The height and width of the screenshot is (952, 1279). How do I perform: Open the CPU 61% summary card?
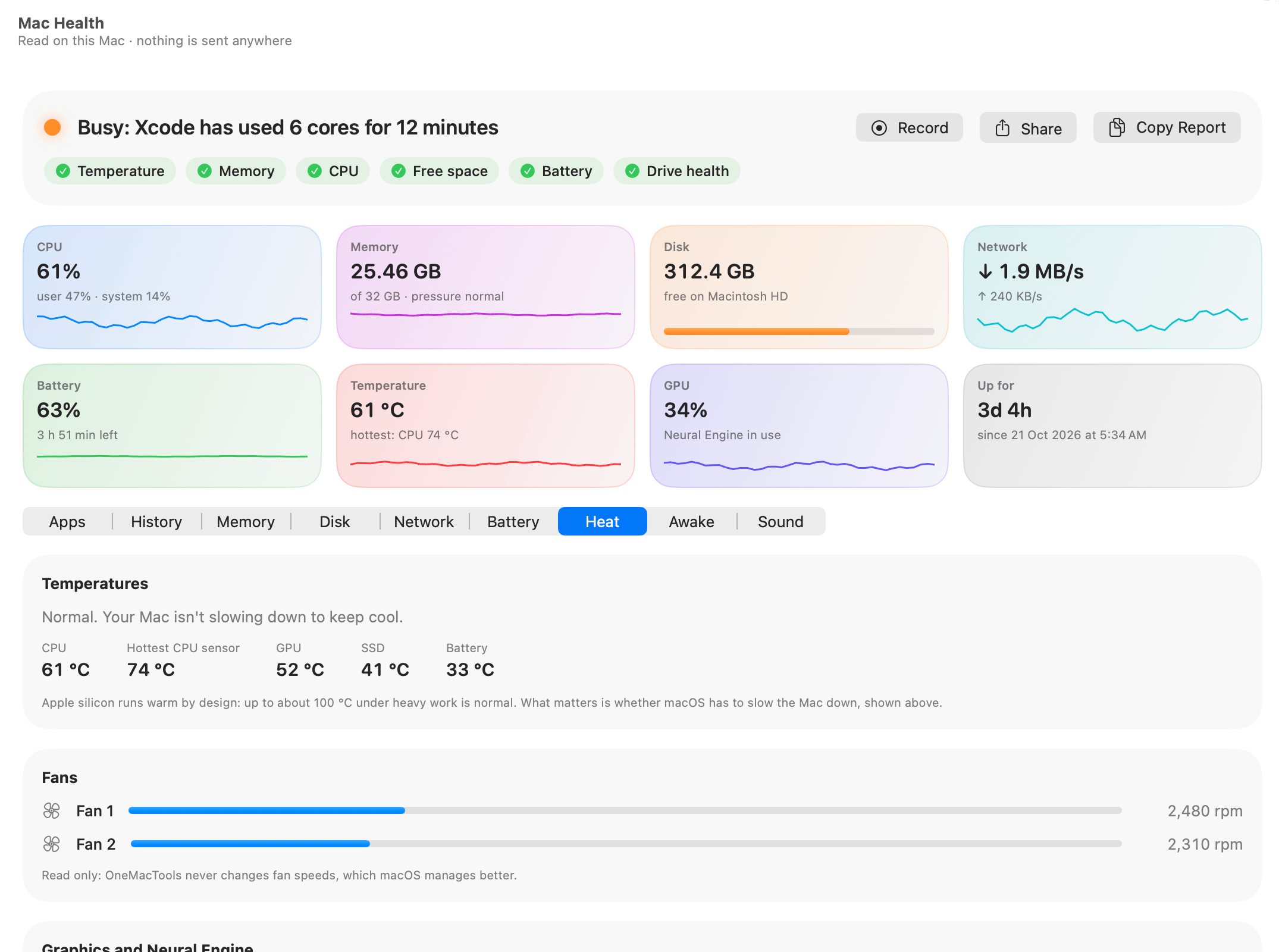click(x=172, y=287)
